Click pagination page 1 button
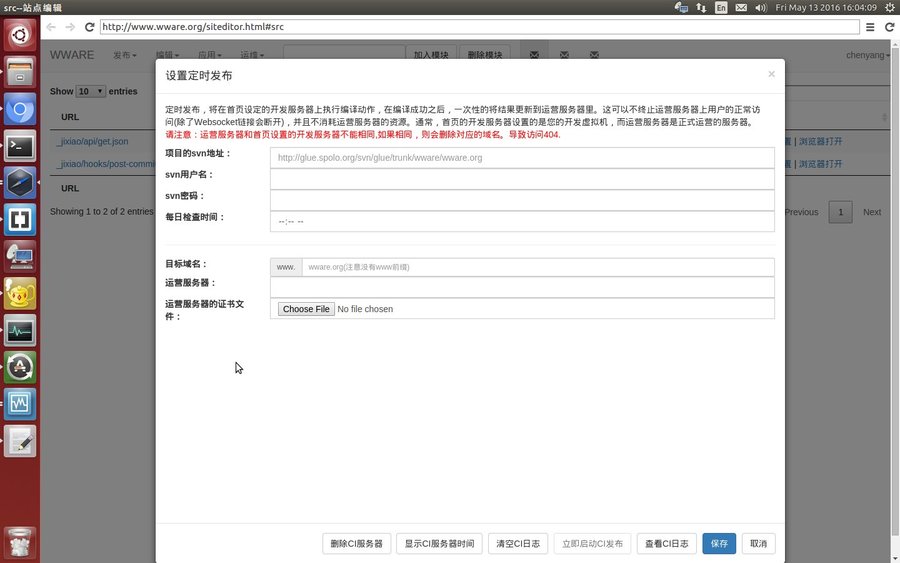 click(x=840, y=212)
